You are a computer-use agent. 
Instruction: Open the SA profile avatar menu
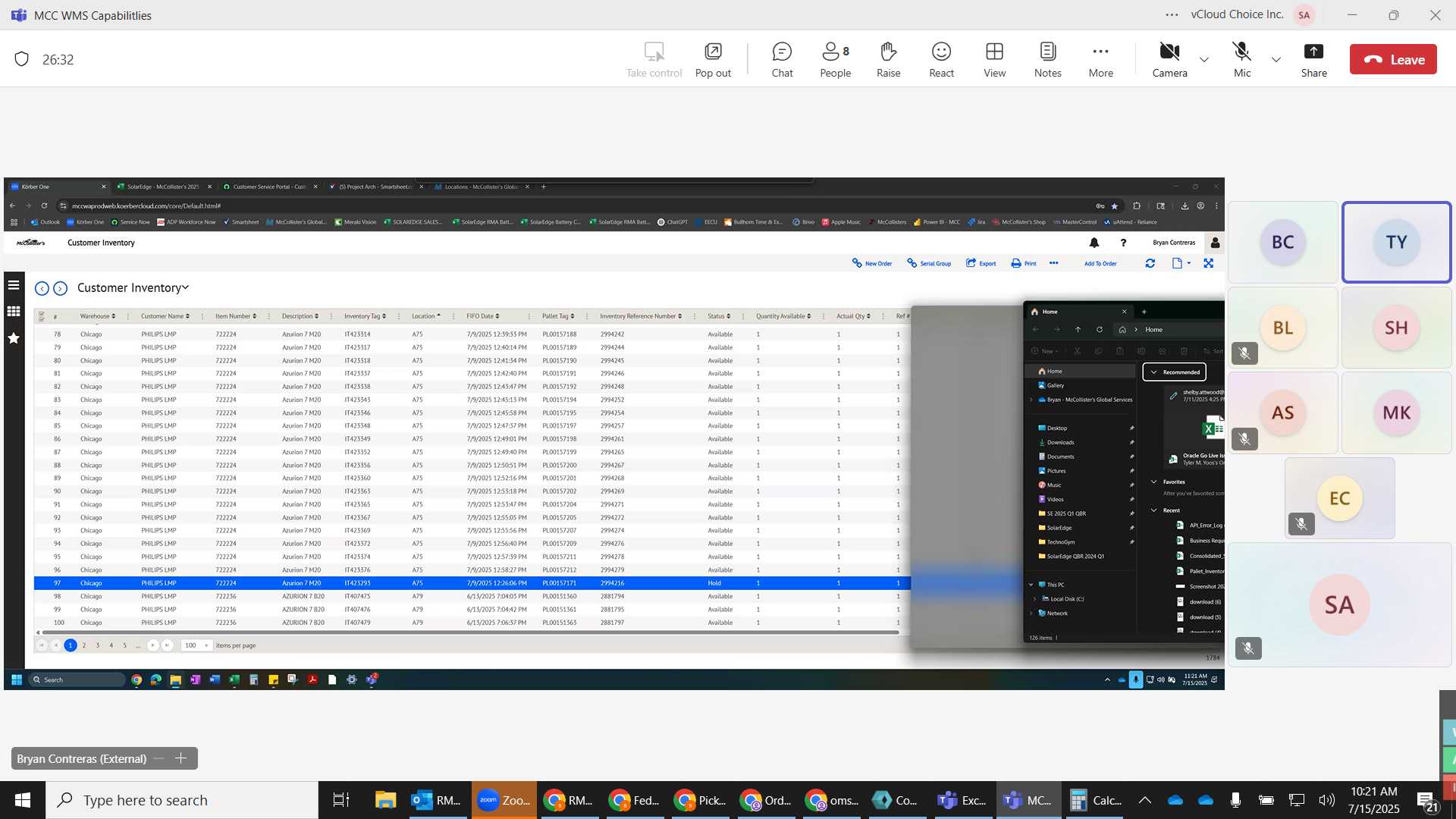pos(1304,14)
